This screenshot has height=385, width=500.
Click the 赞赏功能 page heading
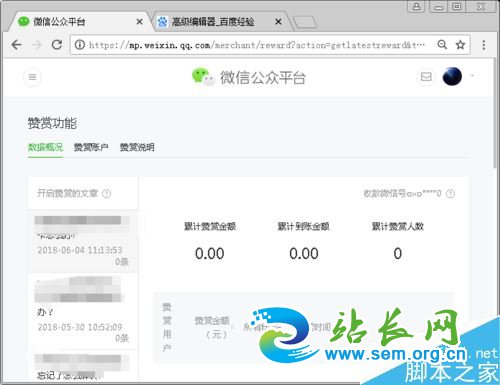[52, 123]
